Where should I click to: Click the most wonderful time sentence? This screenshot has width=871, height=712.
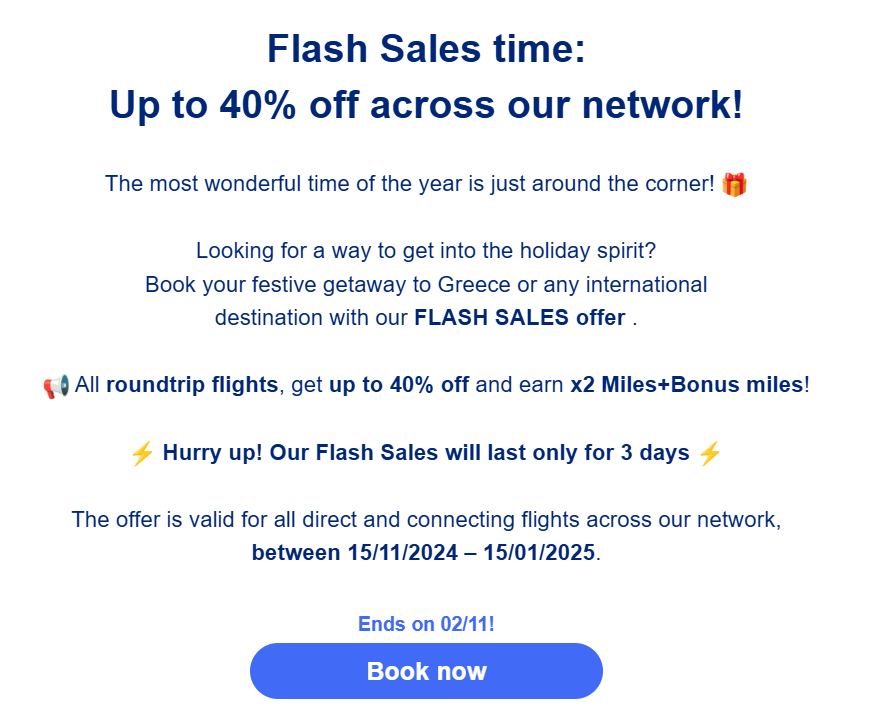(409, 184)
